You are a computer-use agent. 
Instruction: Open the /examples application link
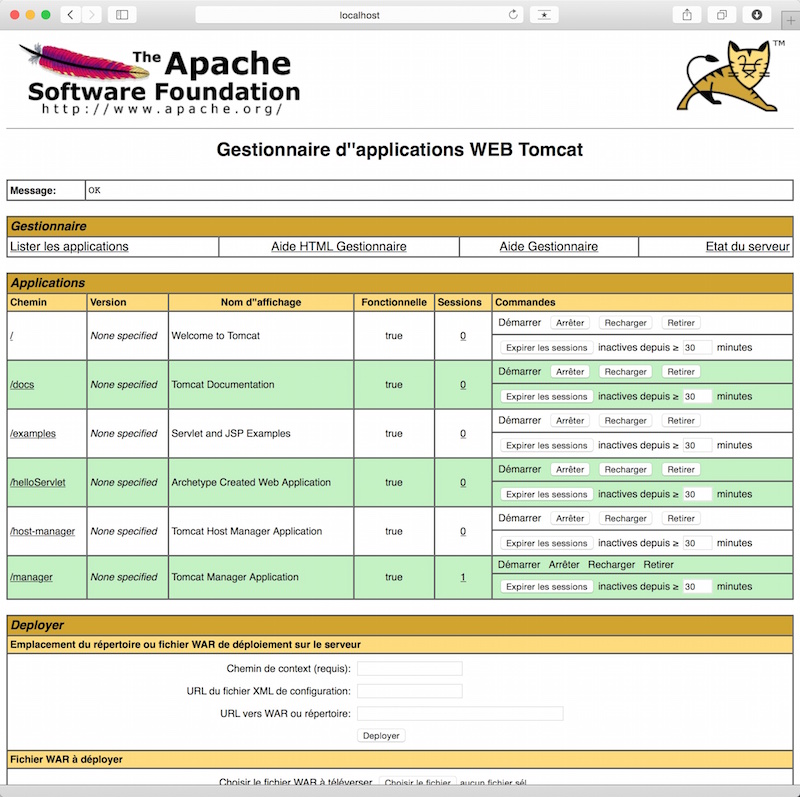tap(33, 434)
